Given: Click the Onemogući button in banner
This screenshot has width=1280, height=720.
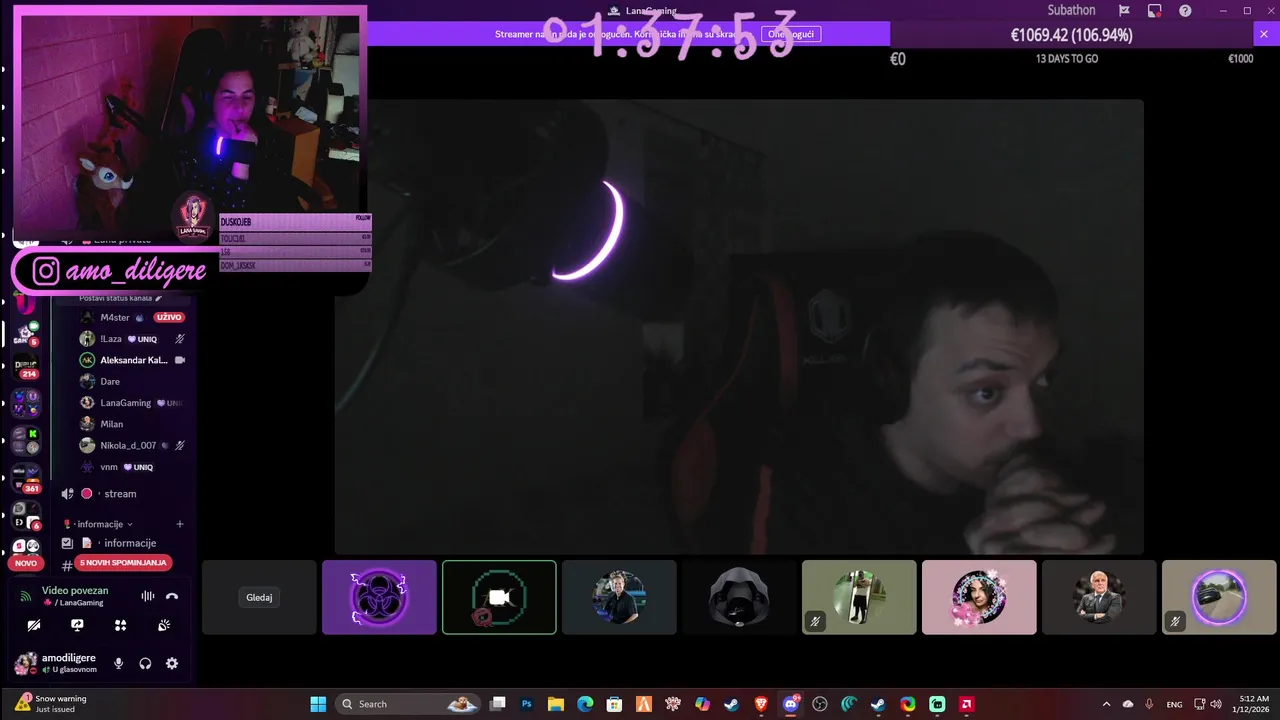Looking at the screenshot, I should tap(790, 34).
